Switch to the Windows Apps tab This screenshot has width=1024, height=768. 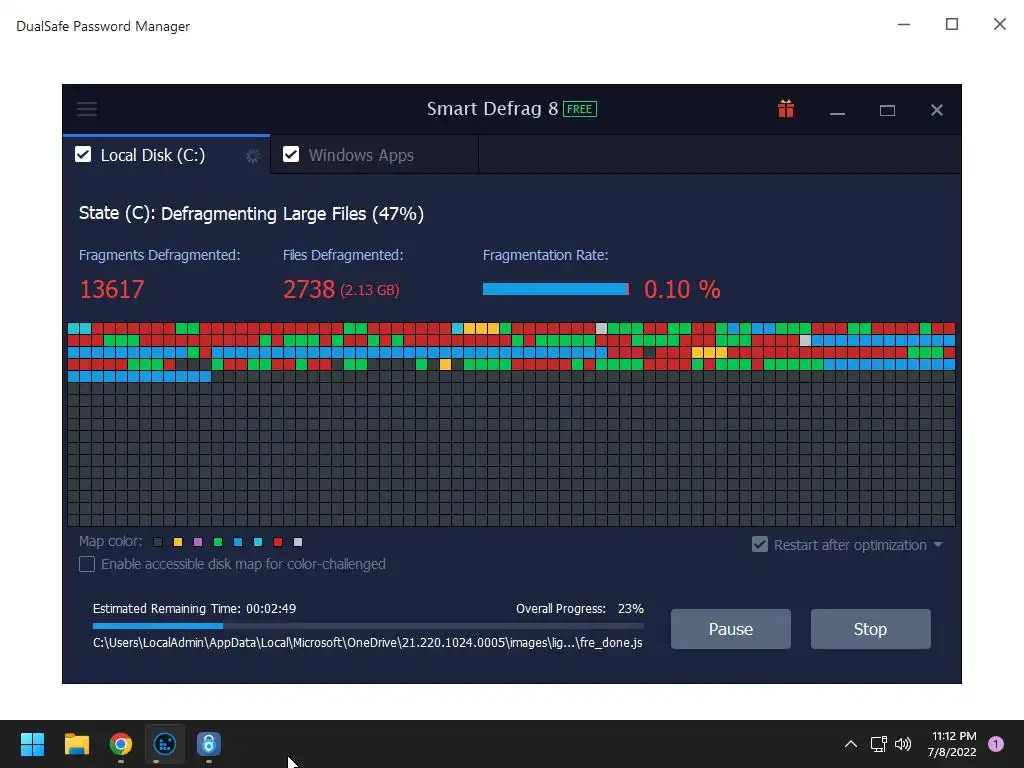tap(374, 155)
